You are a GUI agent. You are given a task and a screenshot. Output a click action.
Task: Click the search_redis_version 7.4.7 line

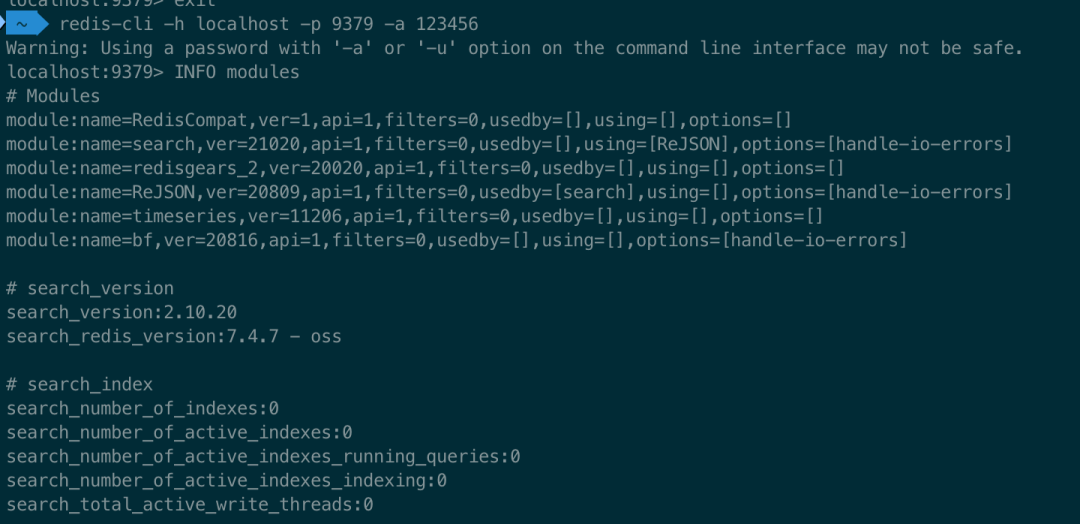coord(174,336)
